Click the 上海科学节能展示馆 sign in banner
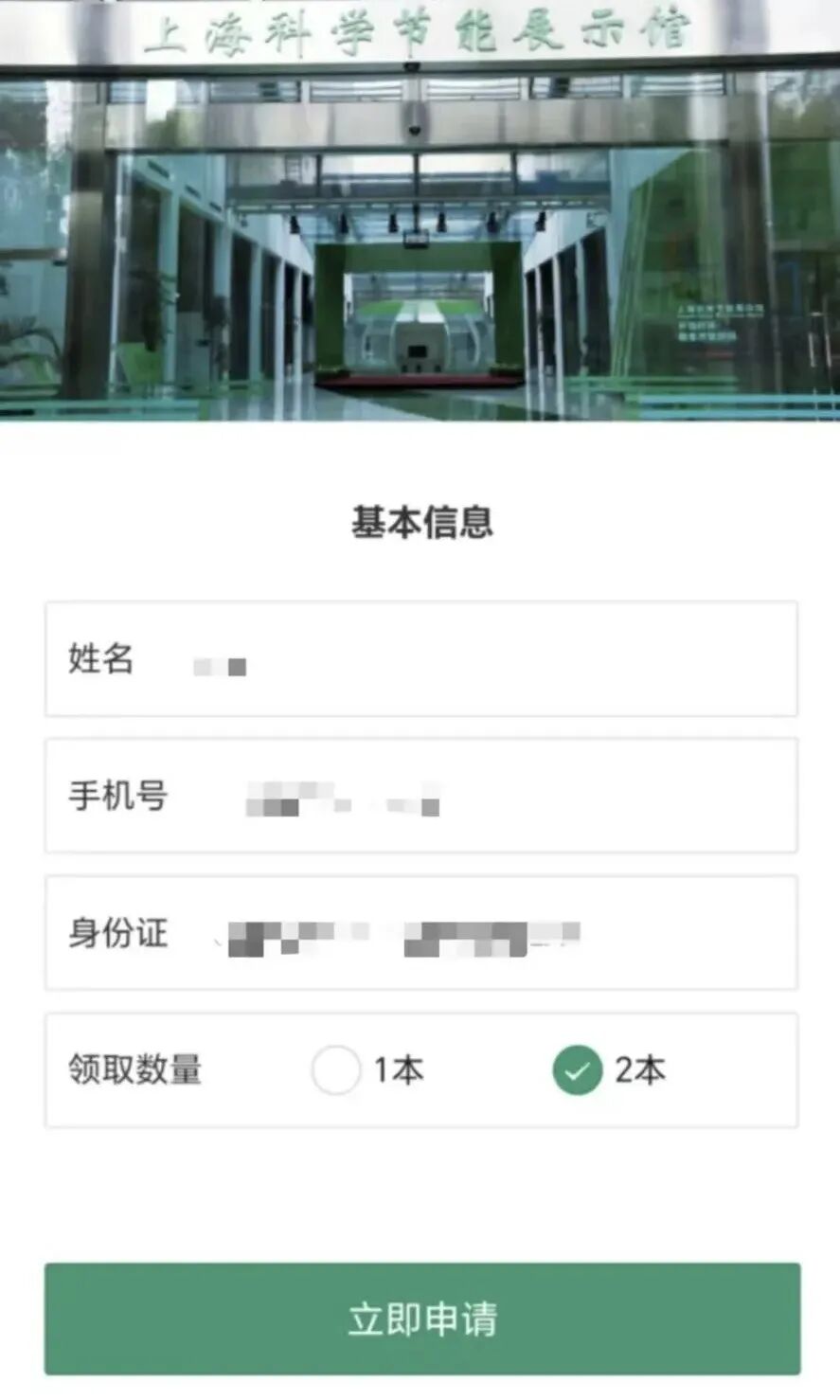 pos(418,31)
